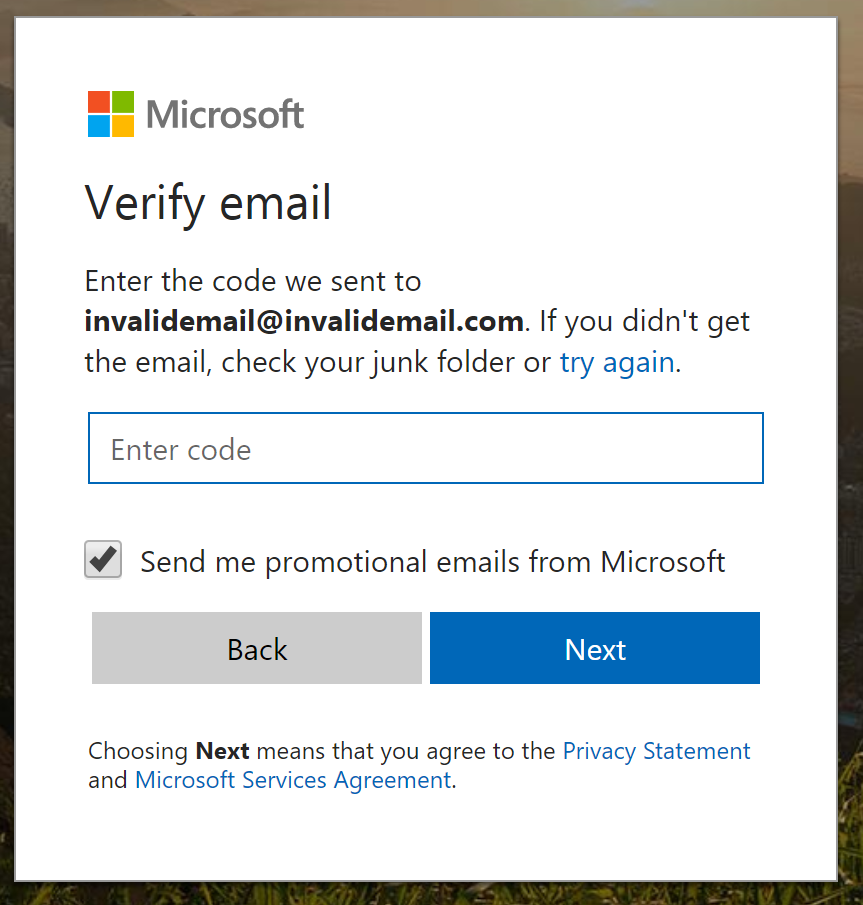863x905 pixels.
Task: Click the bold invalidemail@invalidemail.com address
Action: pyautogui.click(x=304, y=321)
